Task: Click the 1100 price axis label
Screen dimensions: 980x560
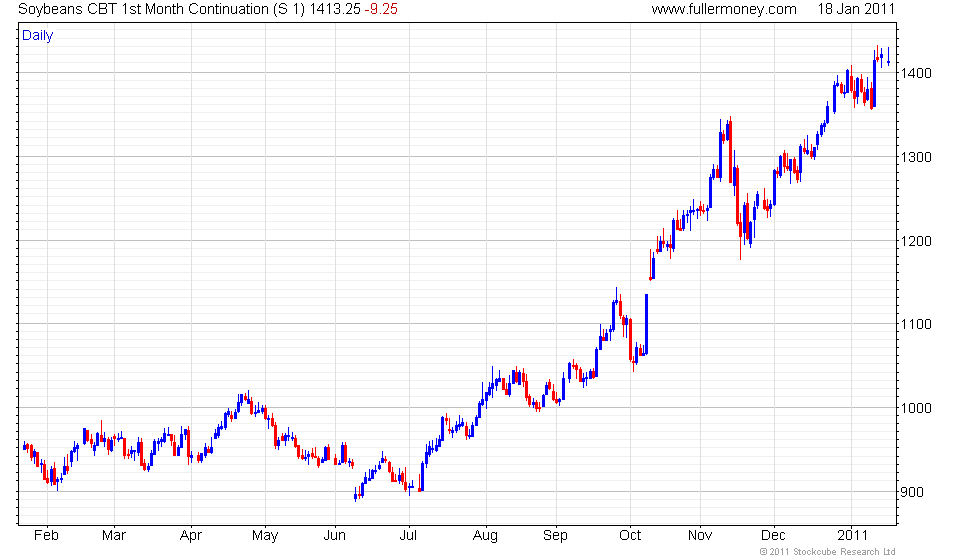Action: (916, 324)
